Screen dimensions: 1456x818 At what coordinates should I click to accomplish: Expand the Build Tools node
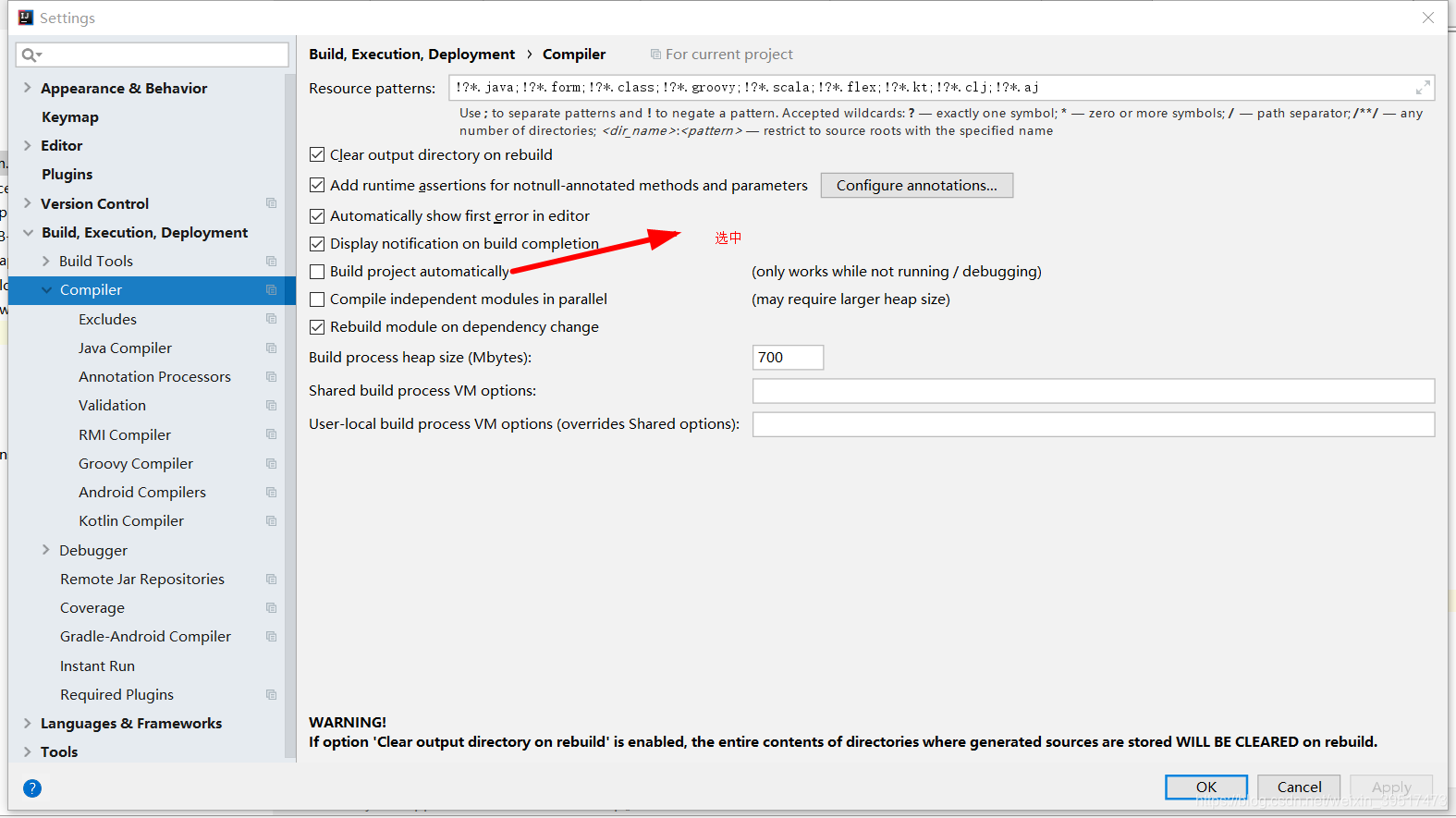pyautogui.click(x=46, y=262)
